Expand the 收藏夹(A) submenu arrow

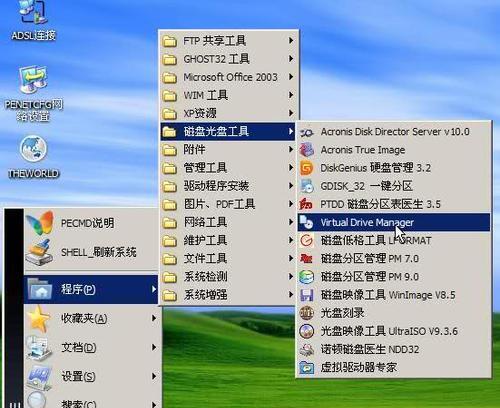(x=154, y=318)
